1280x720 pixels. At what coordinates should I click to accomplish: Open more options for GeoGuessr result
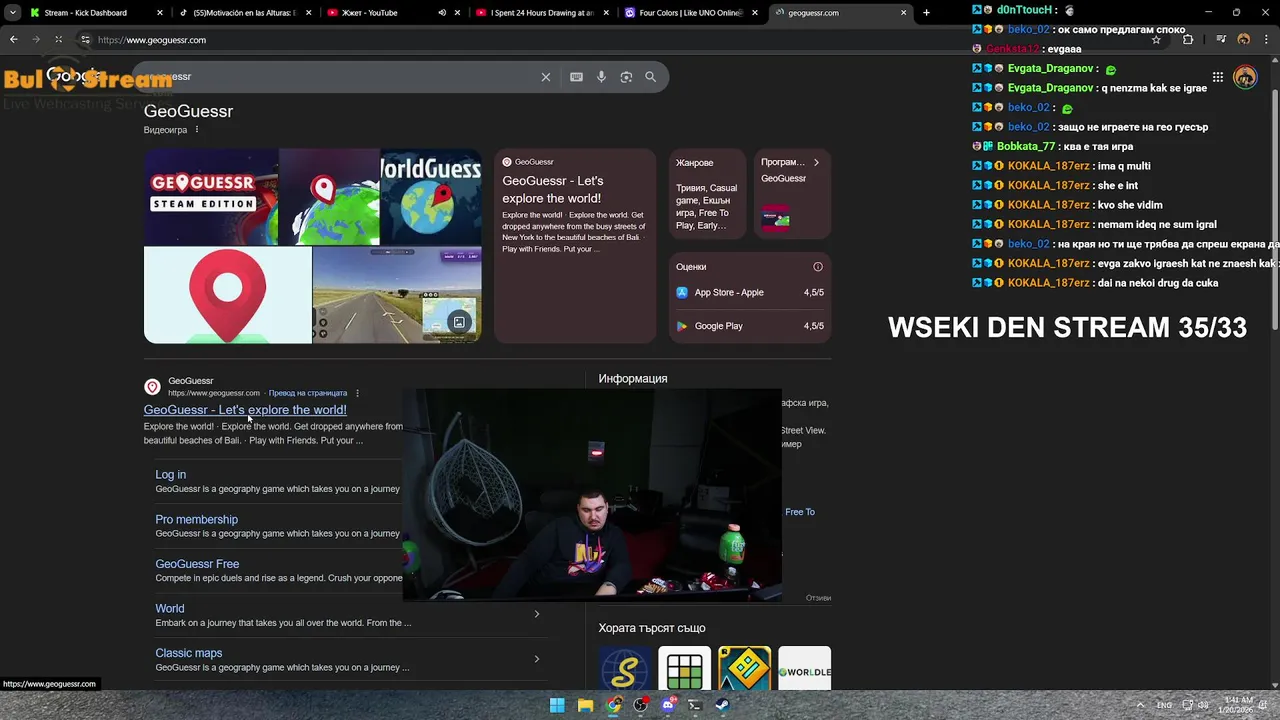(357, 393)
